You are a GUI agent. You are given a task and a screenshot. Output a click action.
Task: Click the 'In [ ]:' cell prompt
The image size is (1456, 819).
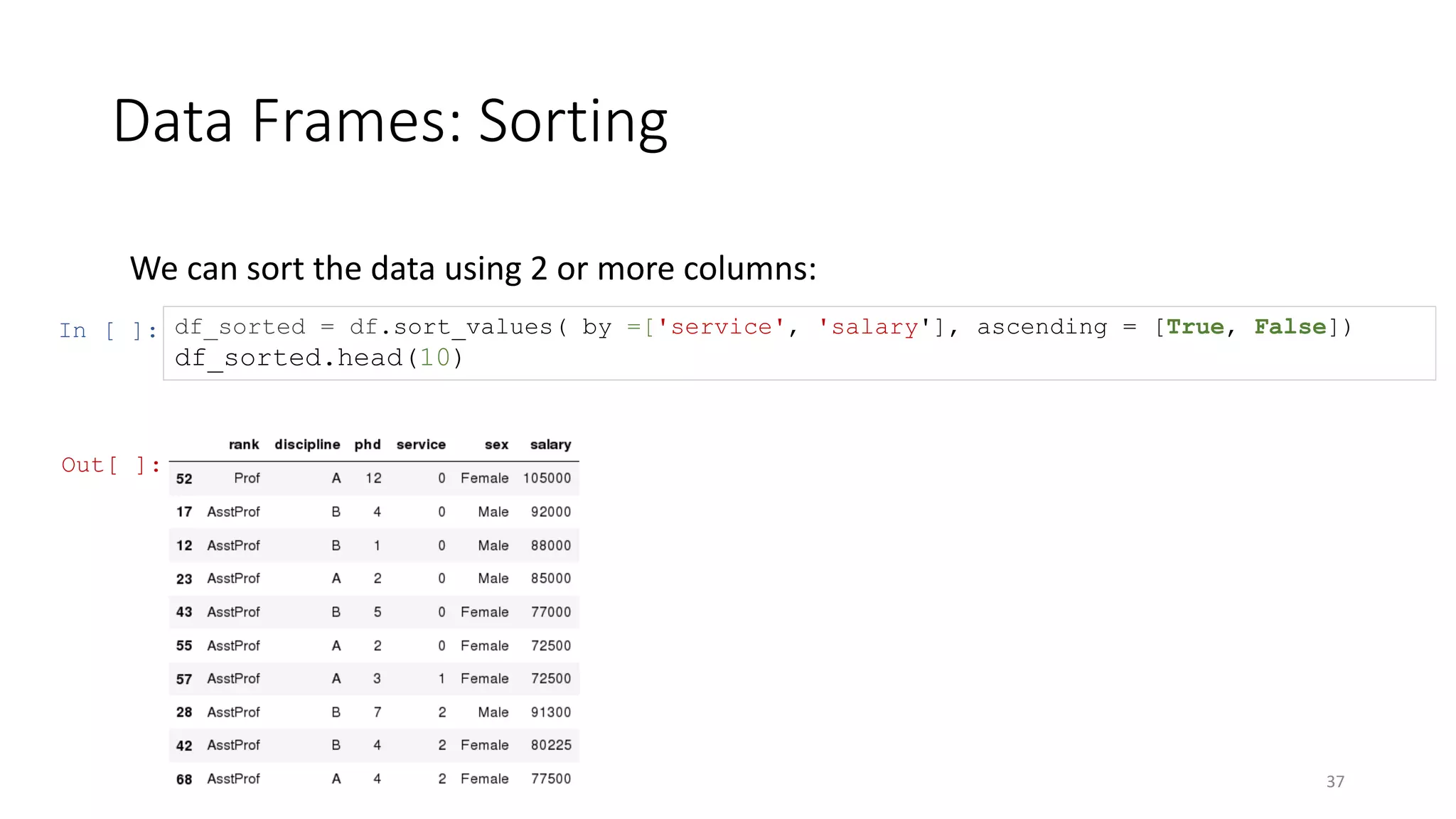pyautogui.click(x=108, y=331)
